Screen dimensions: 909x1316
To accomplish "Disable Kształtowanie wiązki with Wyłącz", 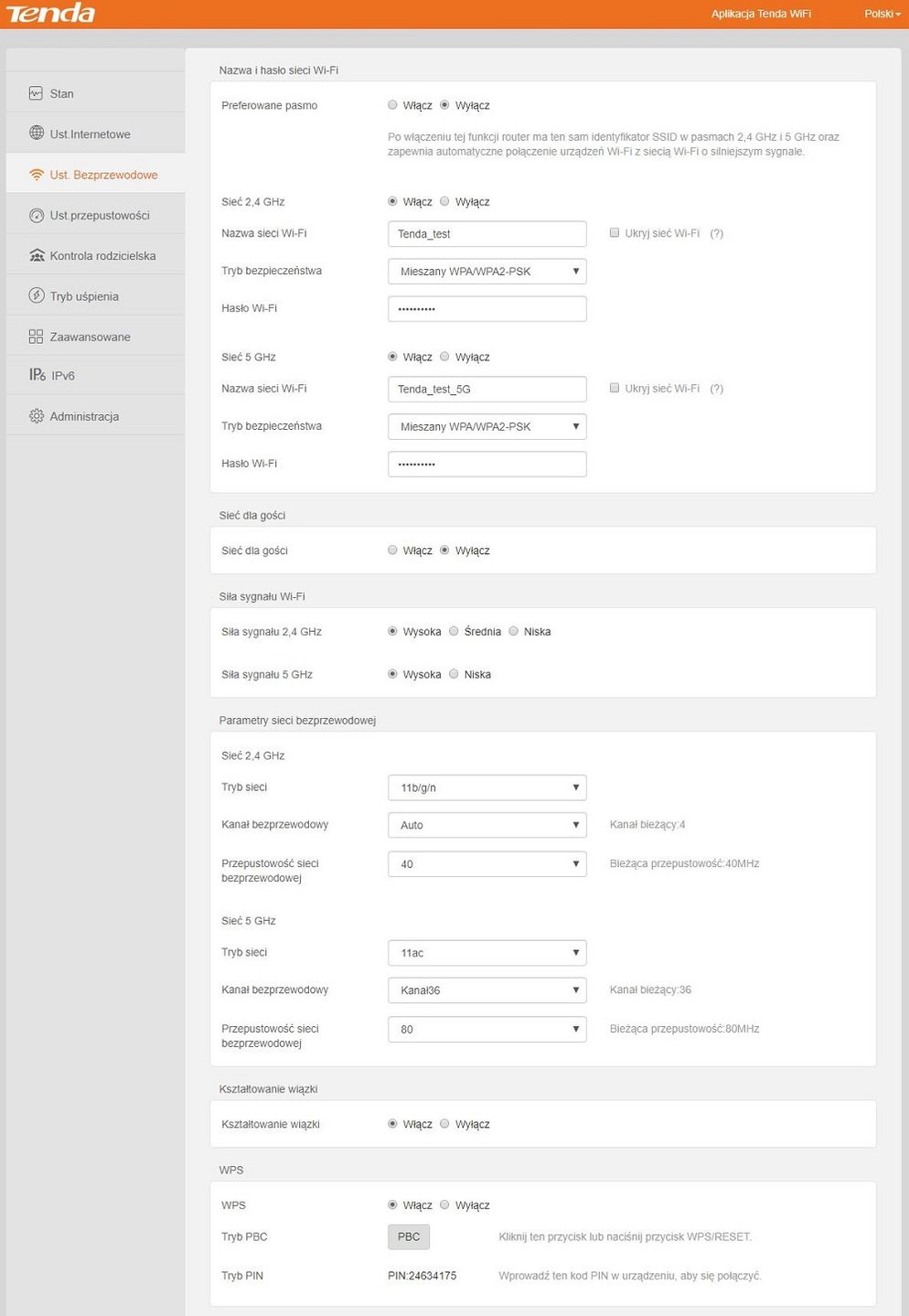I will click(x=445, y=1124).
